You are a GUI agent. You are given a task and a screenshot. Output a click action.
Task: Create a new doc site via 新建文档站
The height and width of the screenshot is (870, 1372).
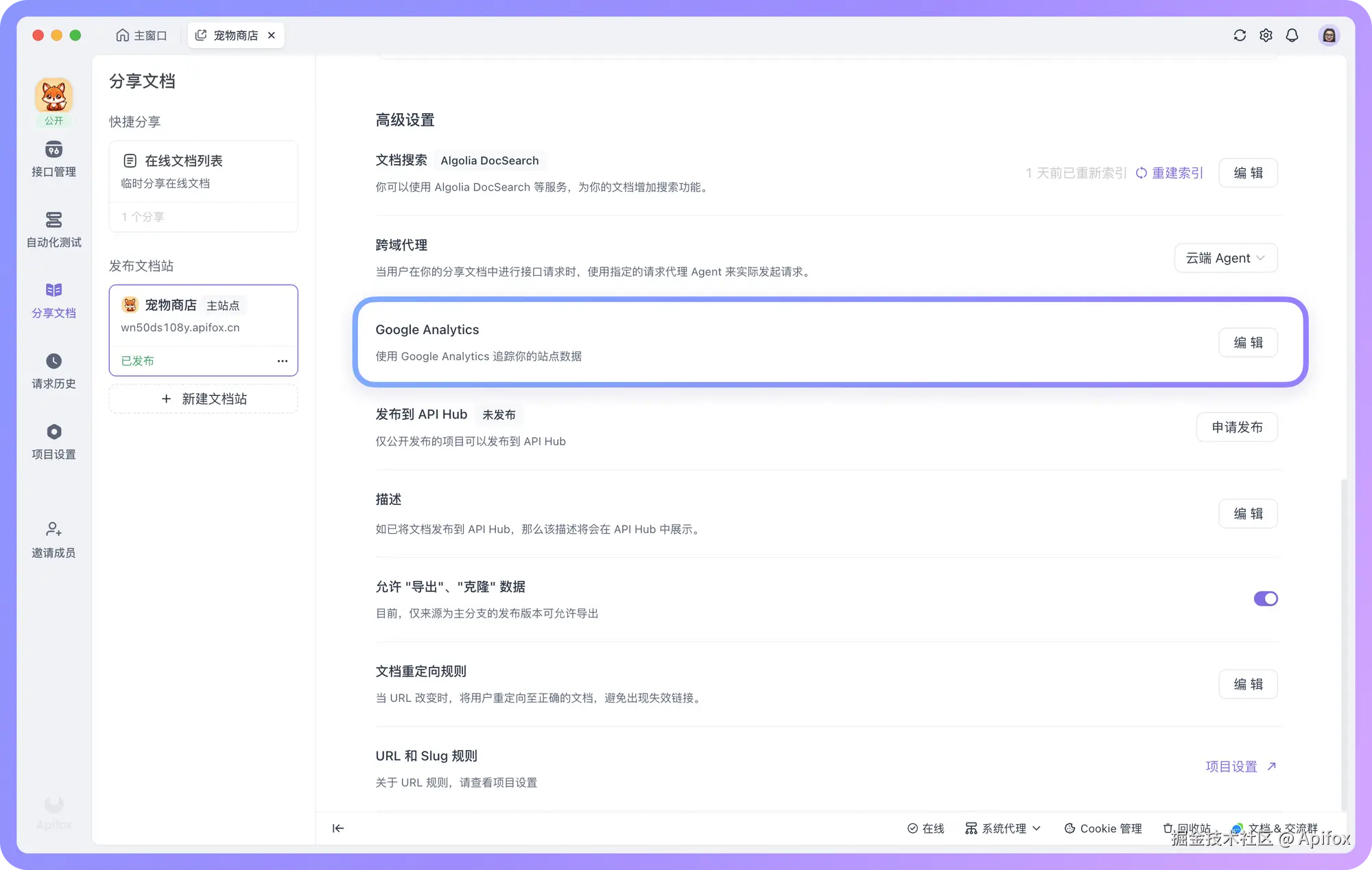[x=203, y=399]
